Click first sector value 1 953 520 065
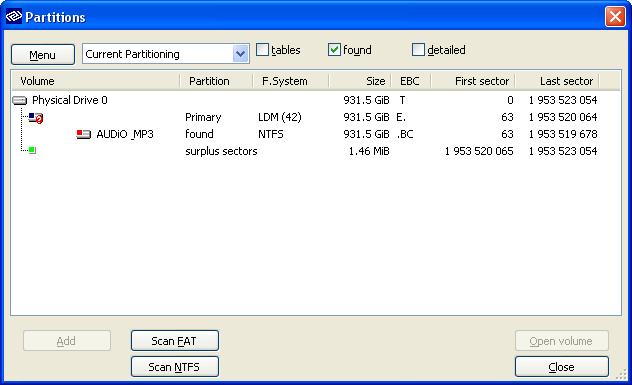 tap(479, 151)
